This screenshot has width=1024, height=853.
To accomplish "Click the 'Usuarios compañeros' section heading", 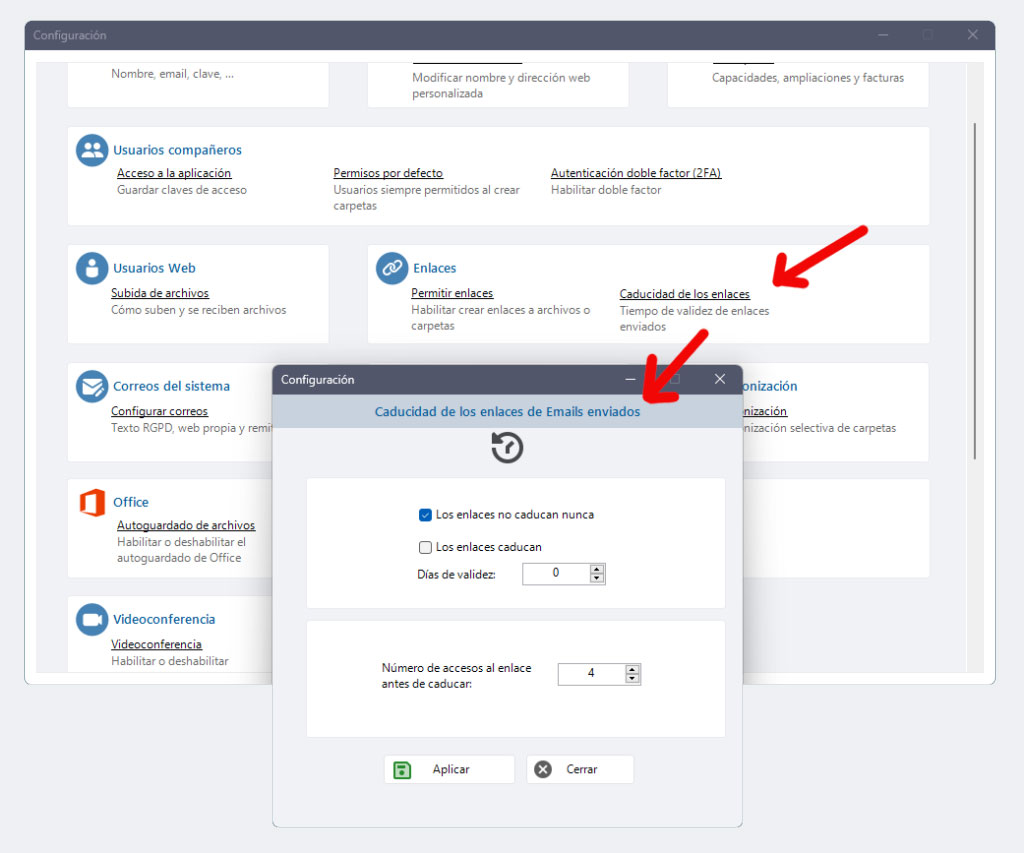I will tap(178, 150).
